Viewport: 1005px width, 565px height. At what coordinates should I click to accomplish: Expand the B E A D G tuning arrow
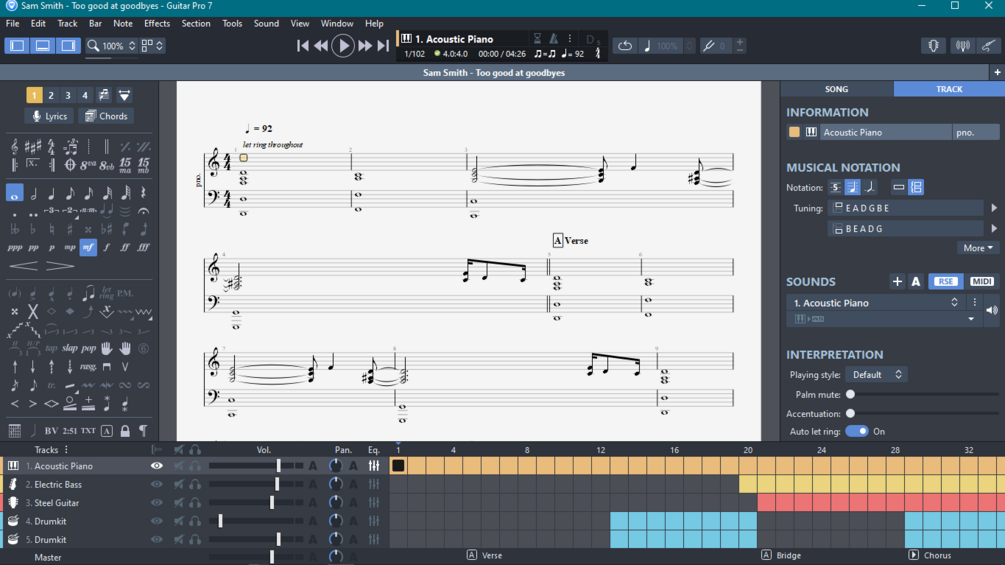click(x=994, y=229)
